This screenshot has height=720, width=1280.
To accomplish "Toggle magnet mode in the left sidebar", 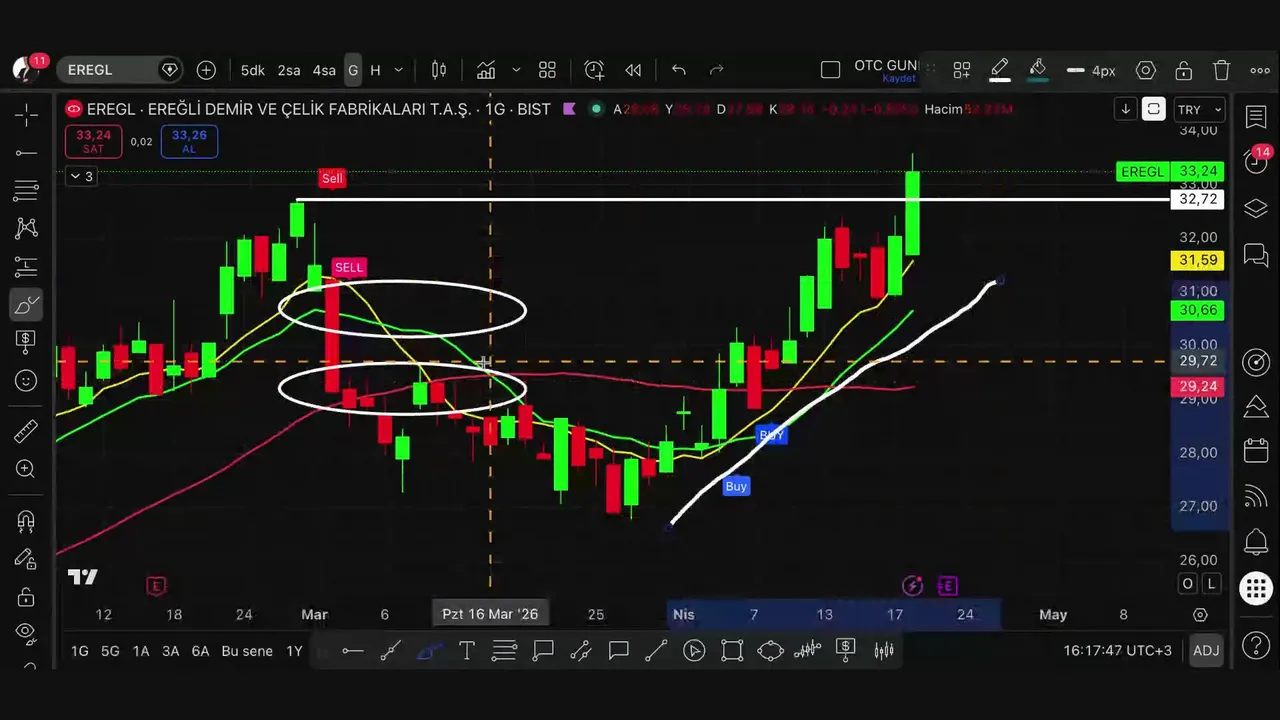I will click(x=27, y=521).
